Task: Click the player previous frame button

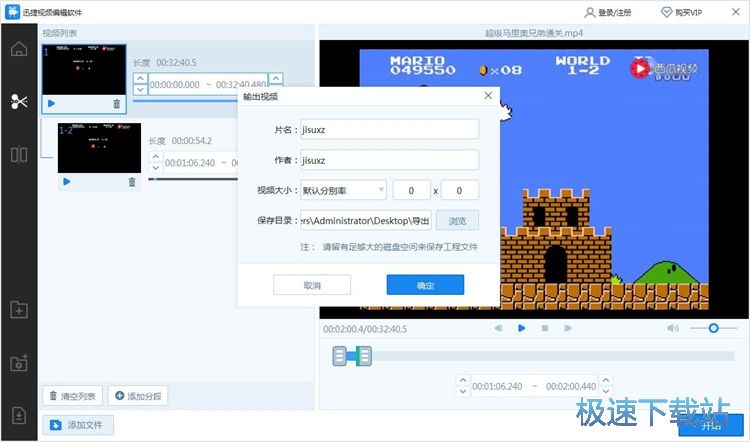Action: (498, 328)
